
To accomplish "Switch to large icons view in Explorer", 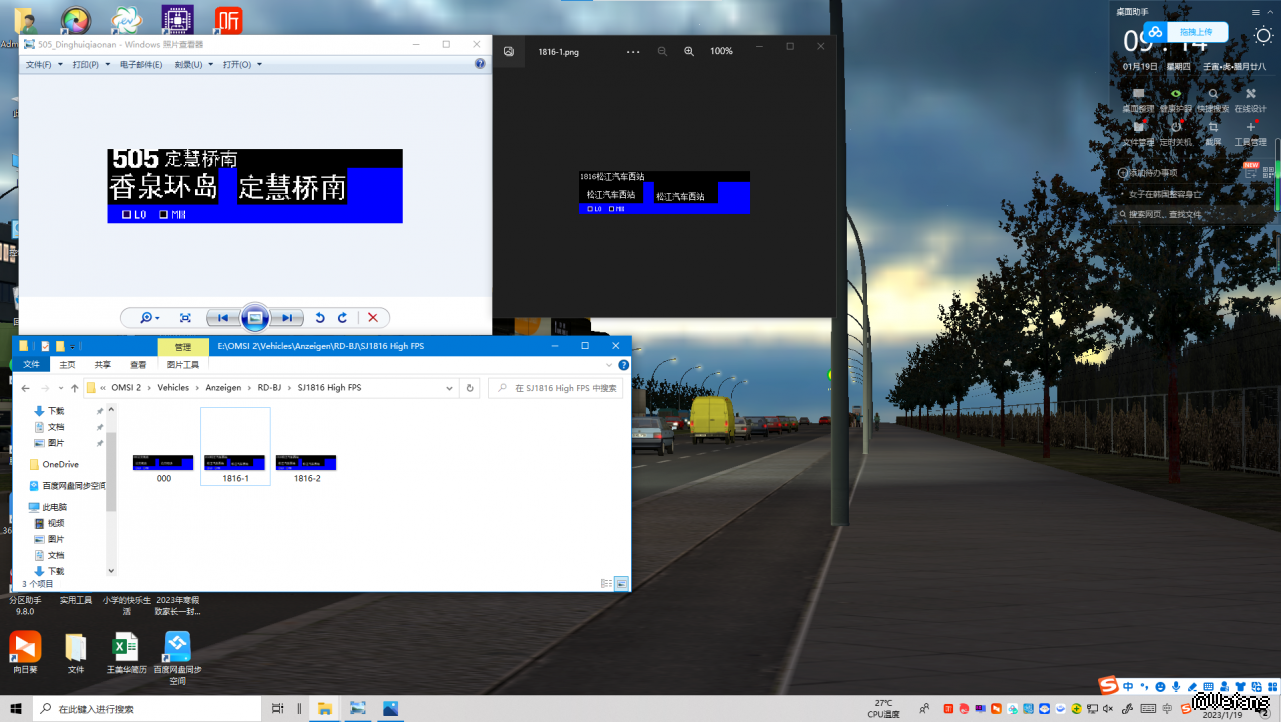I will (621, 583).
